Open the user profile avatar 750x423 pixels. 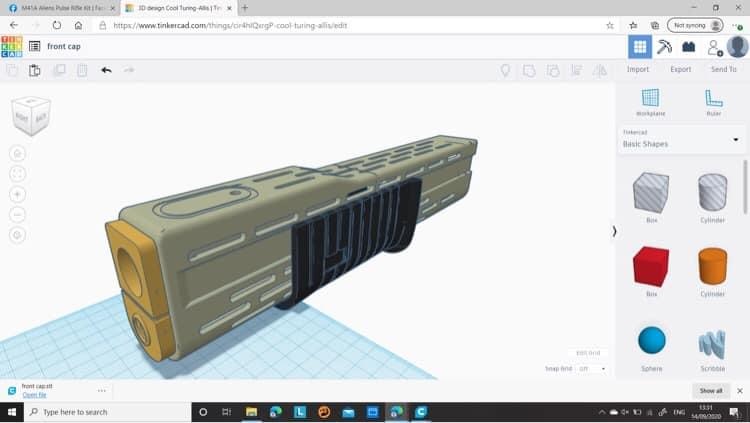[x=737, y=46]
